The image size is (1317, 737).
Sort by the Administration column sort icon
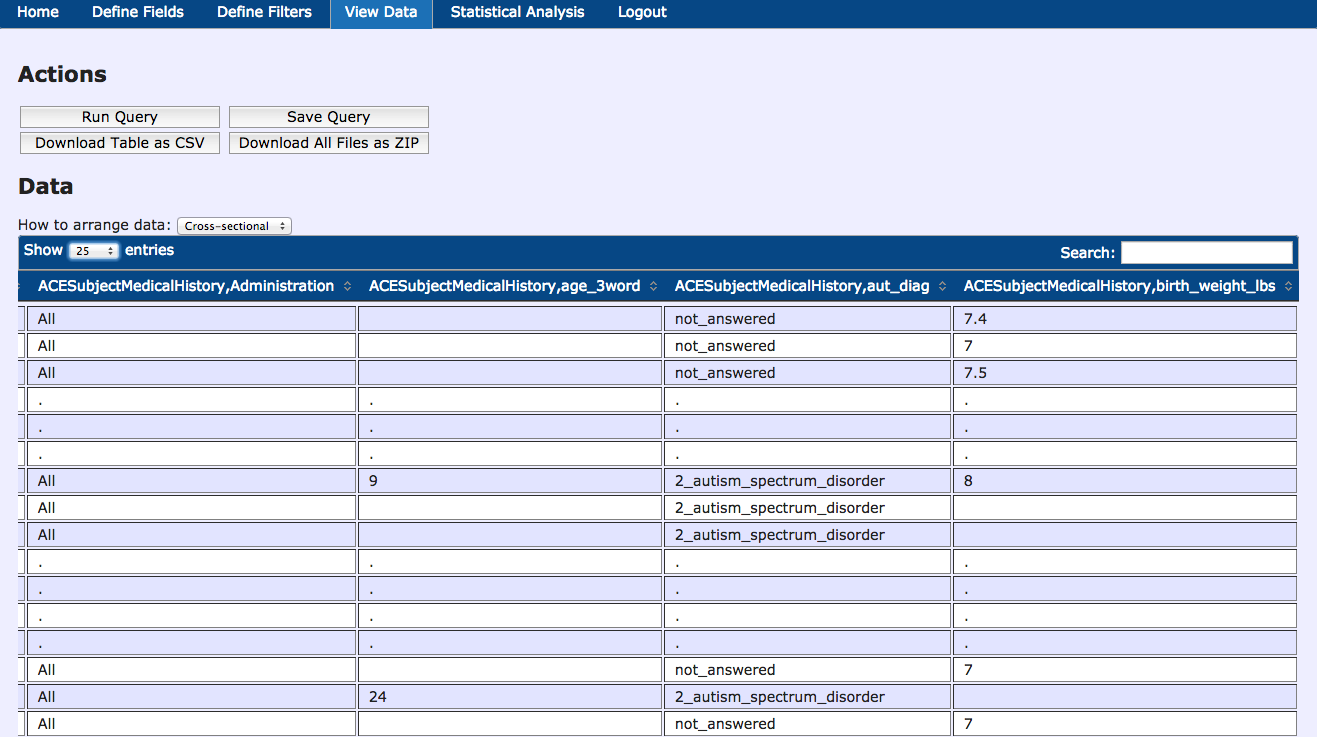(x=347, y=286)
